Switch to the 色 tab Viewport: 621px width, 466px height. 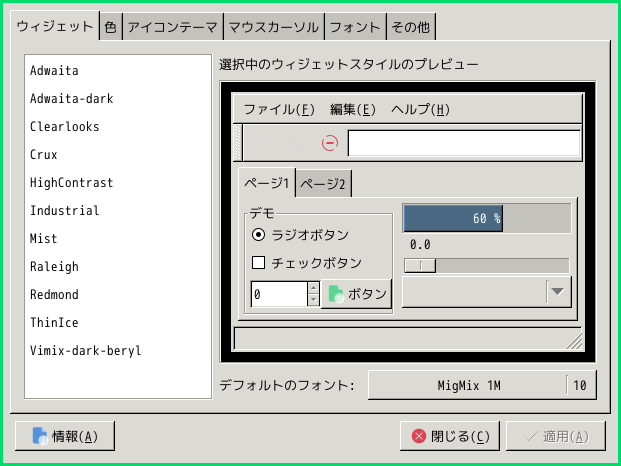[110, 27]
